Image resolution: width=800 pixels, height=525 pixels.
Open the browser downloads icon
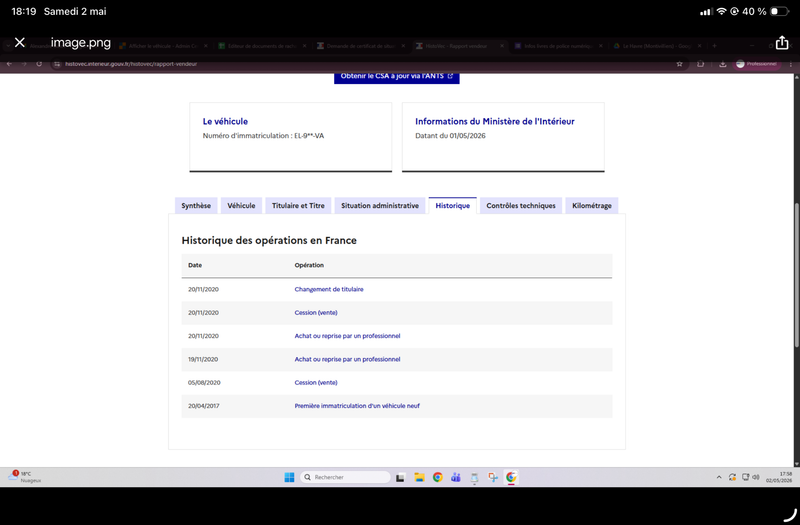tap(722, 64)
